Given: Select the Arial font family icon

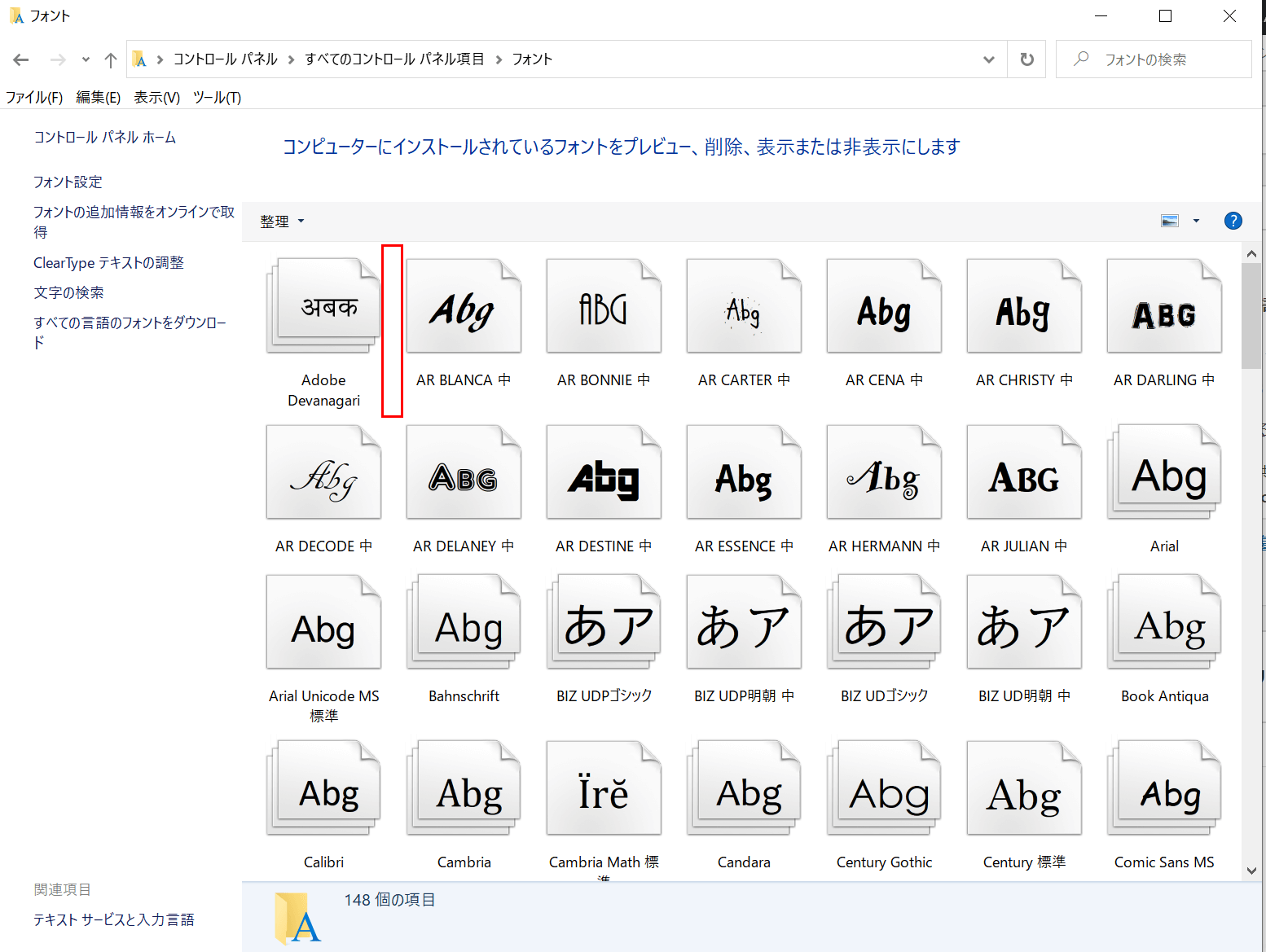Looking at the screenshot, I should click(x=1164, y=472).
